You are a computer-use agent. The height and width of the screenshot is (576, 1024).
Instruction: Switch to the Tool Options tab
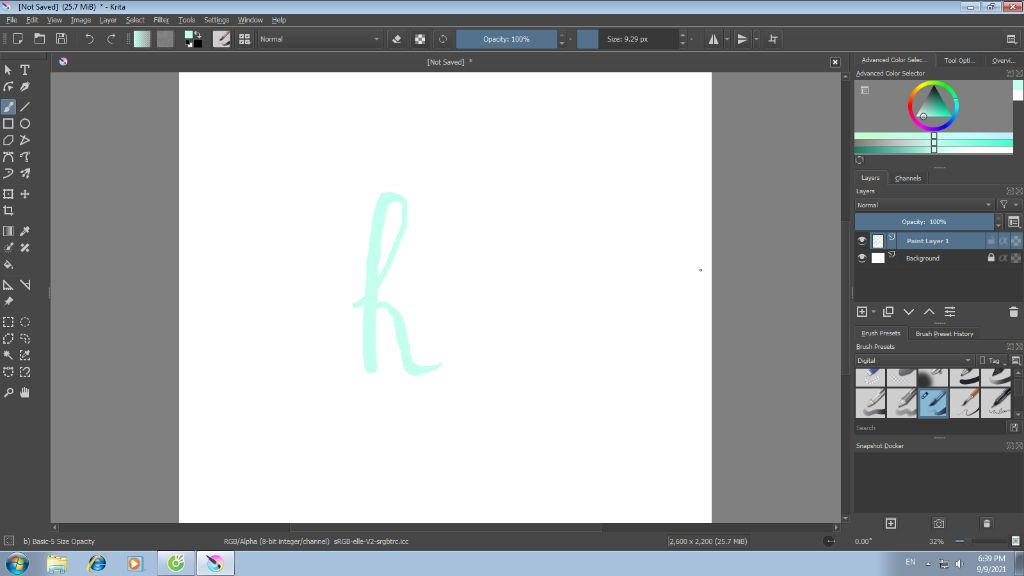959,60
